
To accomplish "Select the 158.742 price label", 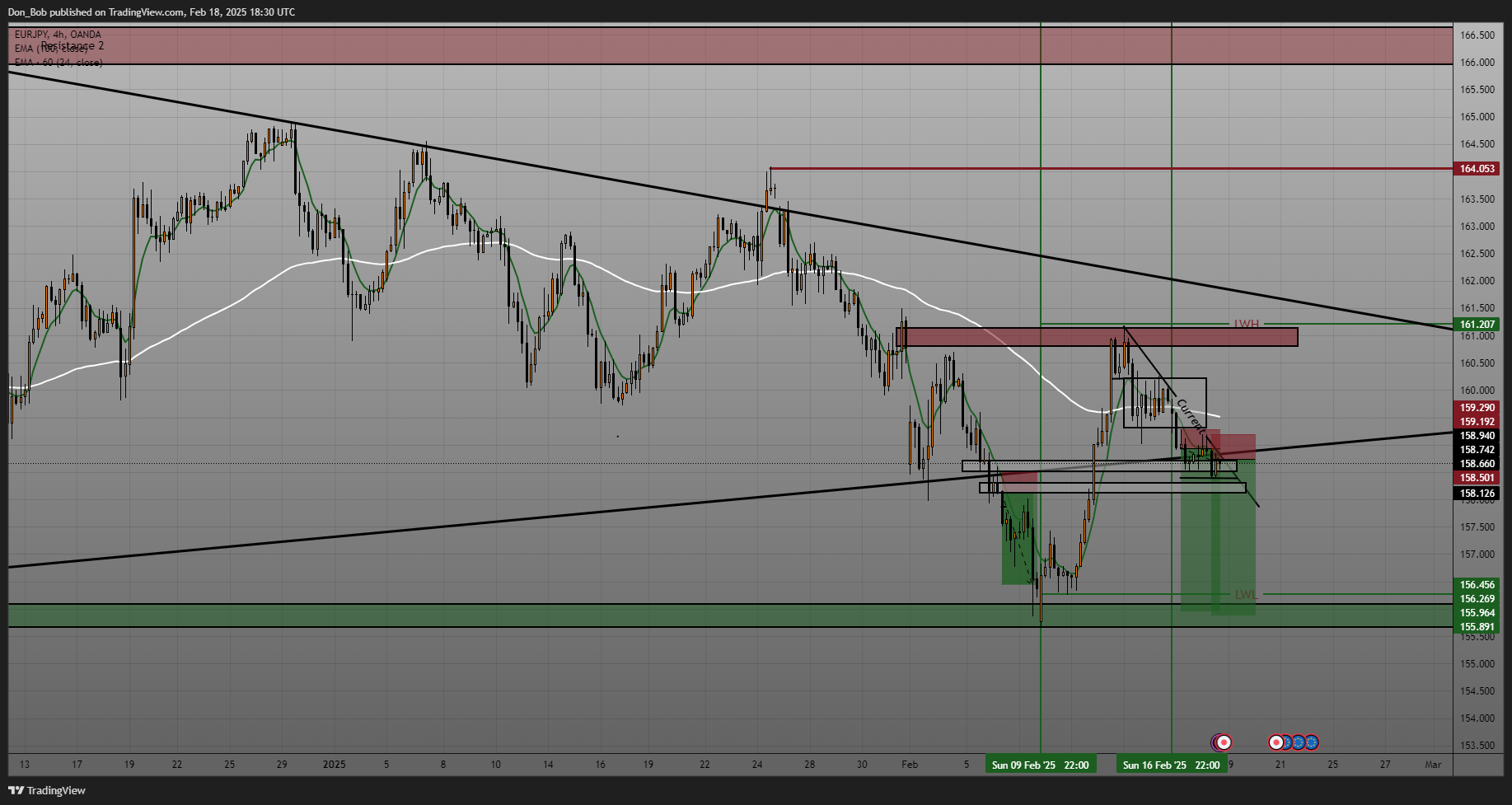I will [1477, 450].
